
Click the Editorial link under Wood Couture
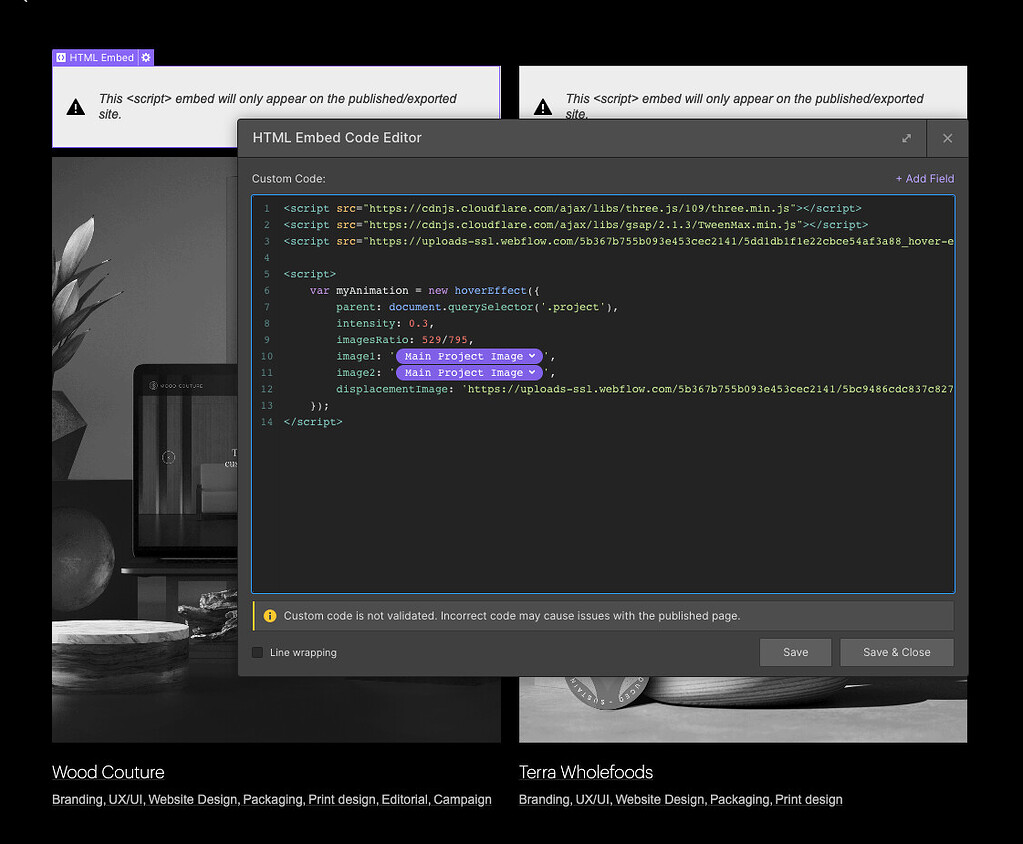pyautogui.click(x=404, y=799)
